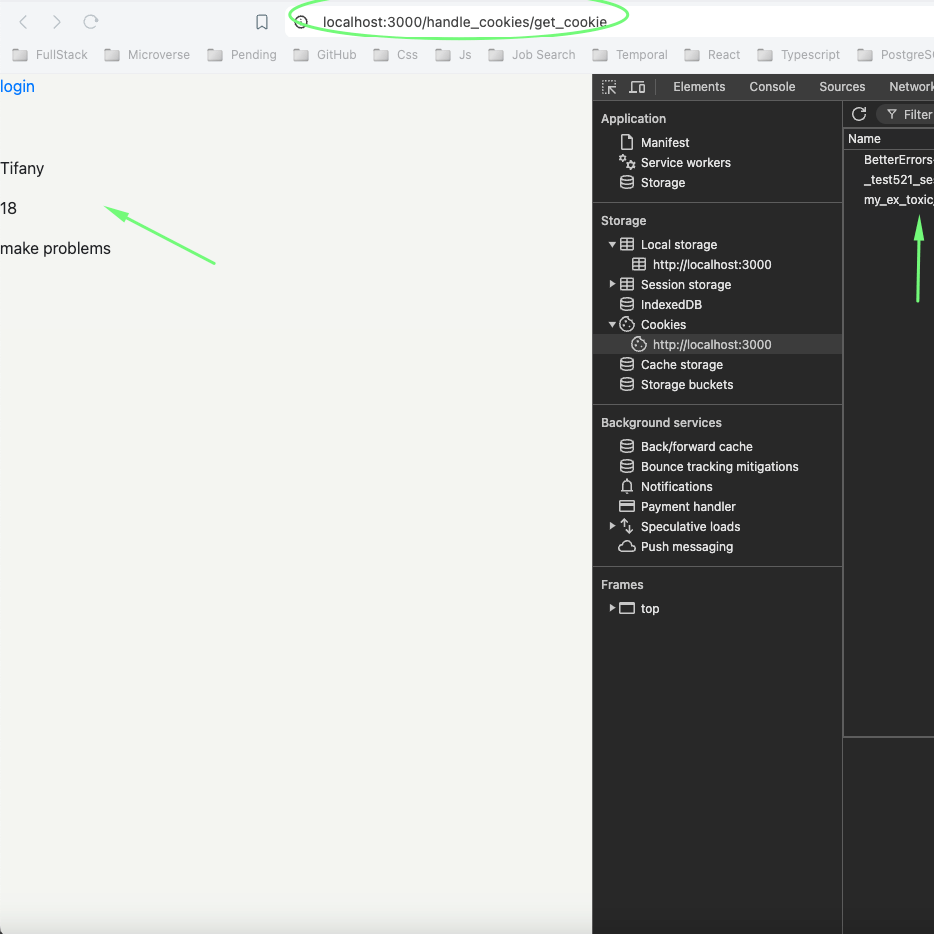Expand the top frame arrow
Screen dimensions: 934x934
point(612,608)
